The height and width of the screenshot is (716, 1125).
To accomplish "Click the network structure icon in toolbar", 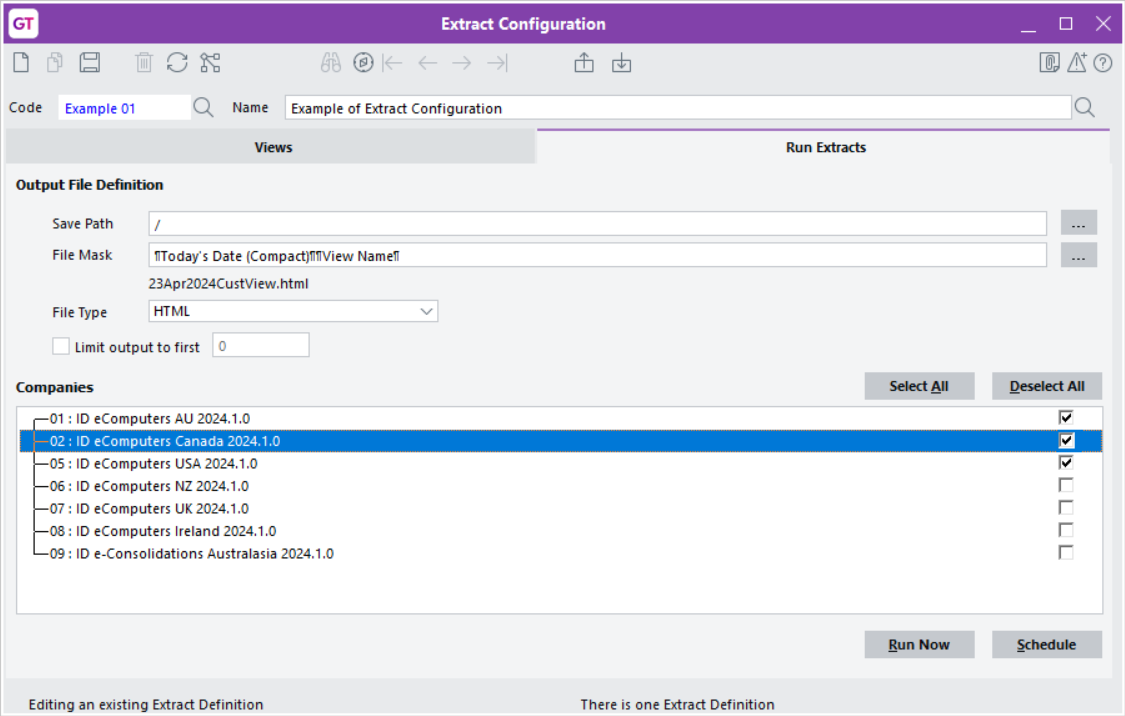I will click(210, 63).
